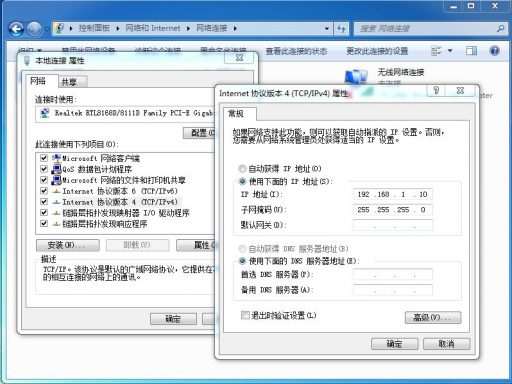Open the change view icon
Viewport: 512px width, 384px height.
[436, 51]
